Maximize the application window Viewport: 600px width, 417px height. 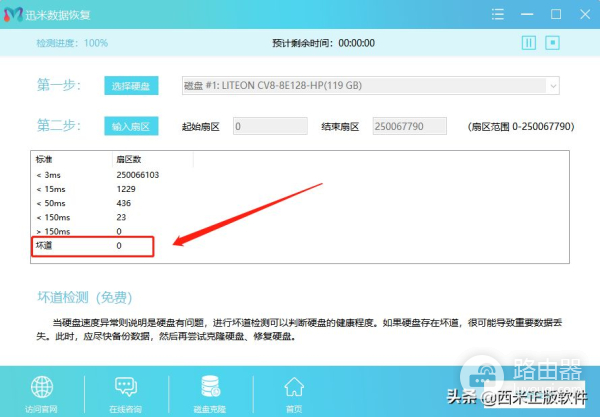tap(556, 15)
